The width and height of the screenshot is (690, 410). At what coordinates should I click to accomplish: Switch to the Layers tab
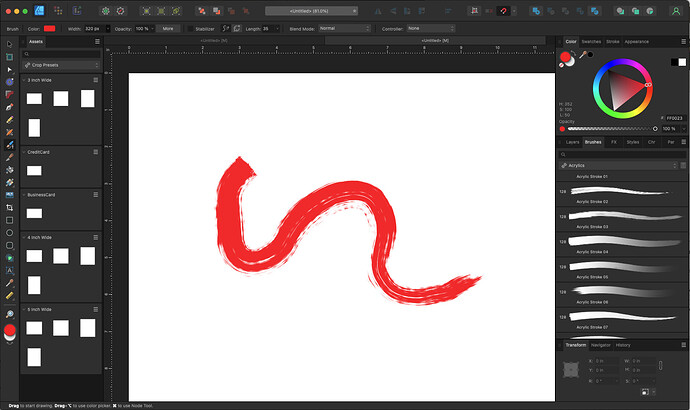click(x=572, y=142)
